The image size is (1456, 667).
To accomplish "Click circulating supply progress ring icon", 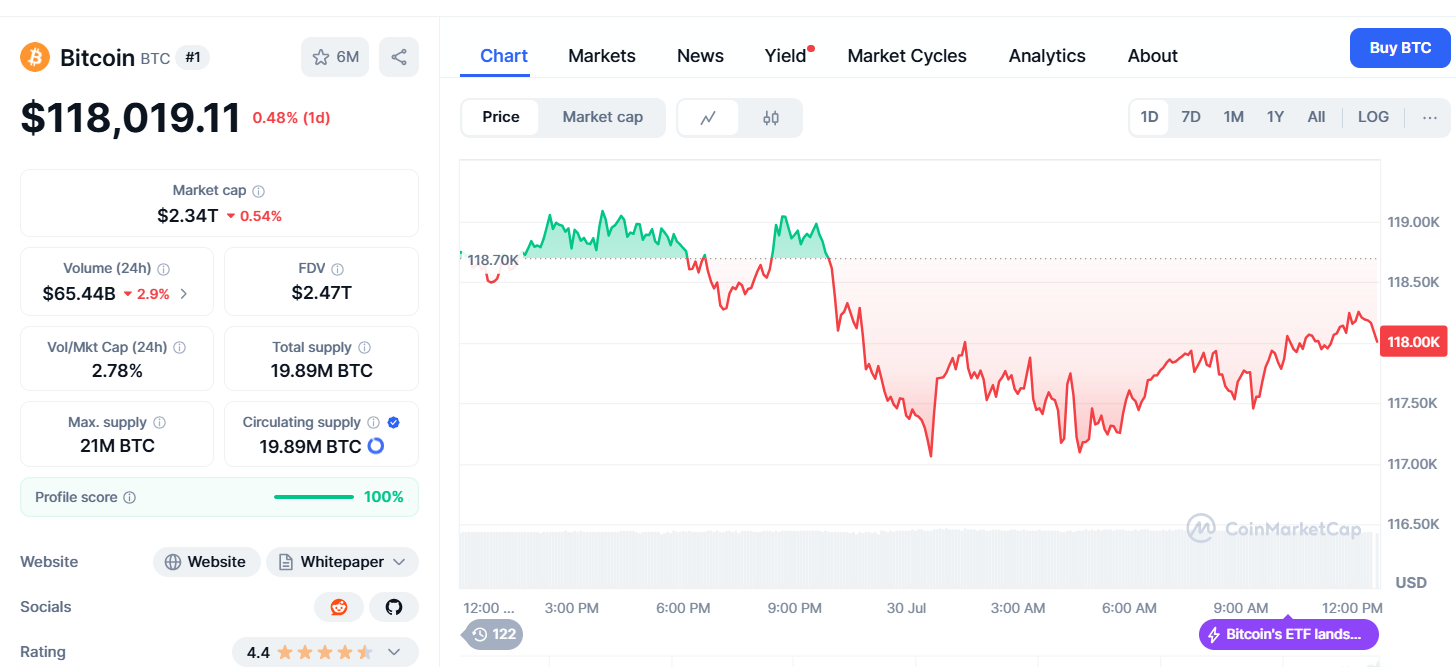I will [376, 446].
